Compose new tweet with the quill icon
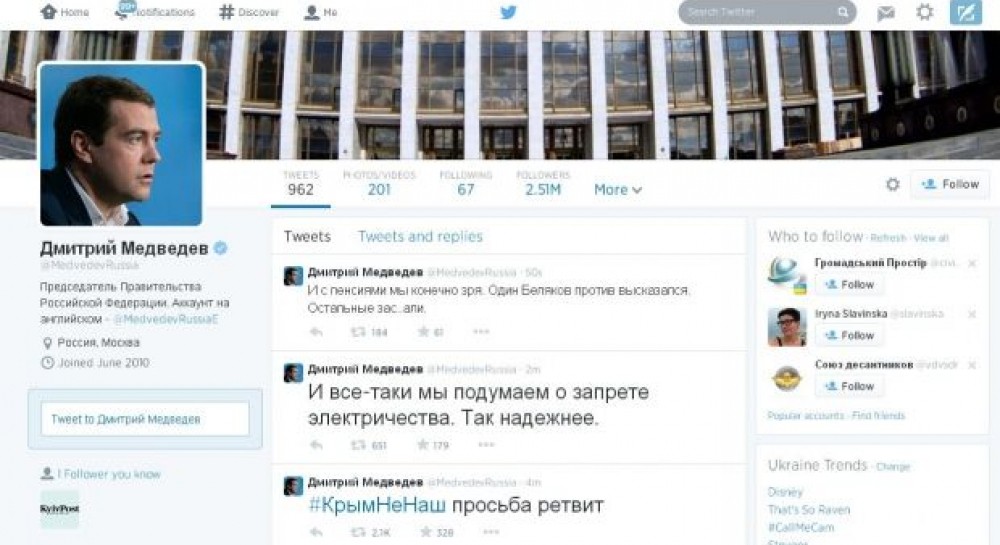1000x545 pixels. [x=966, y=12]
